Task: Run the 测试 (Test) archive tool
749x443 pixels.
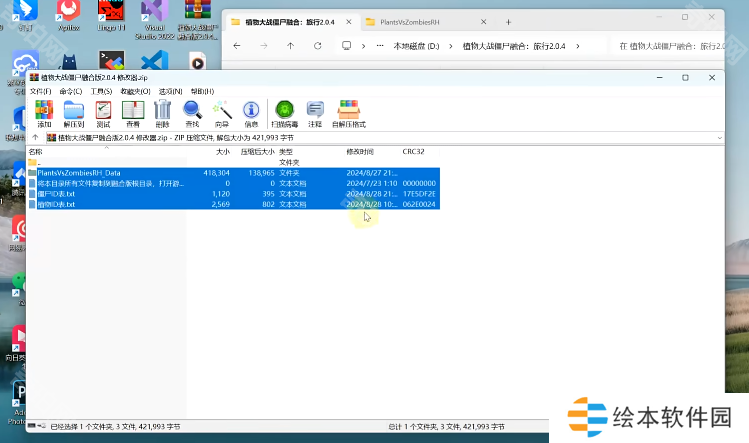Action: 103,113
